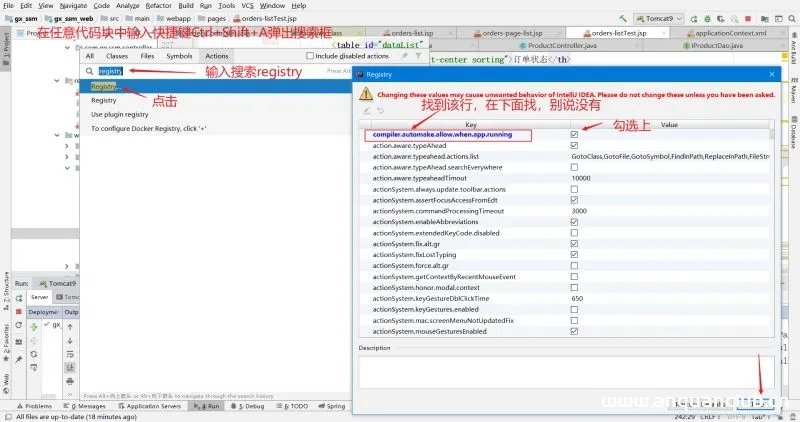Check action.aware.typeAhead.searchEverywhere checkbox

(x=574, y=167)
